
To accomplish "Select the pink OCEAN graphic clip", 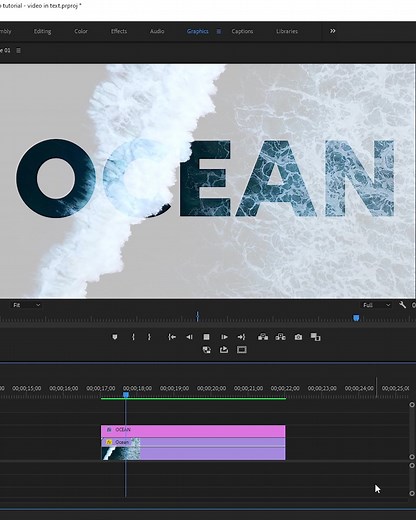I will tap(193, 430).
